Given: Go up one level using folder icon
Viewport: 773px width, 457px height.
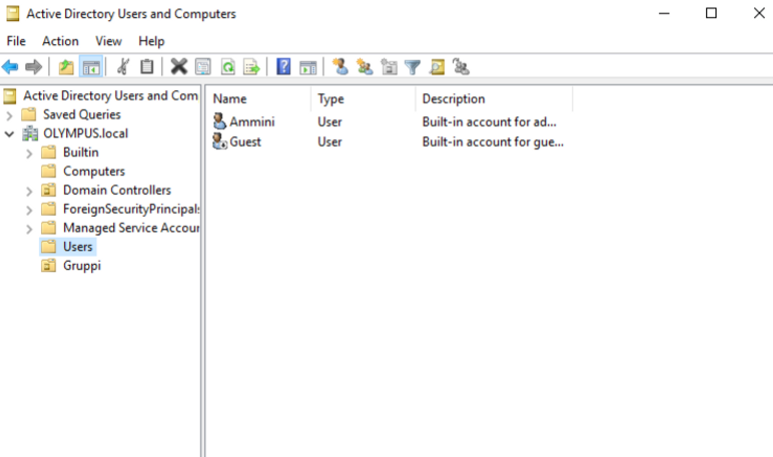Looking at the screenshot, I should 66,67.
